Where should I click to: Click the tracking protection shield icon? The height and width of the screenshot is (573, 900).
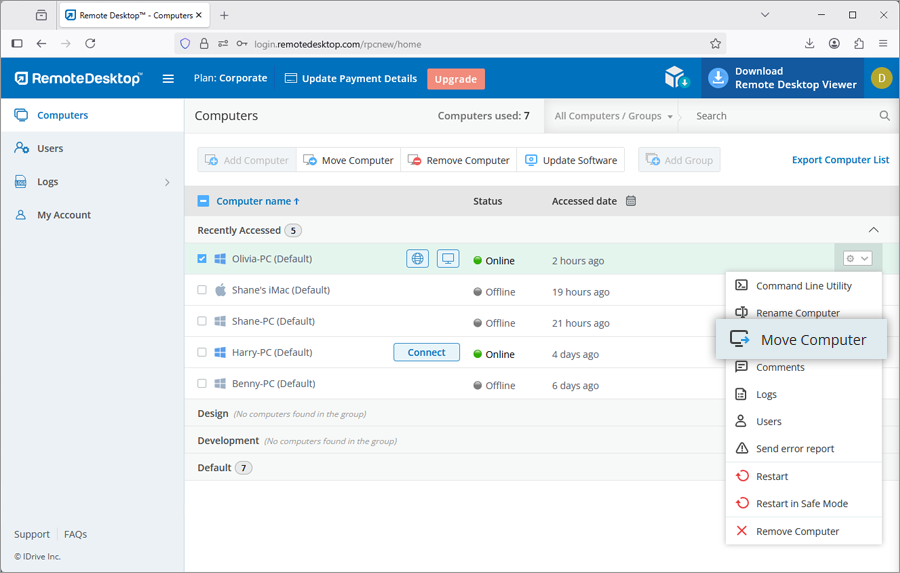[185, 44]
